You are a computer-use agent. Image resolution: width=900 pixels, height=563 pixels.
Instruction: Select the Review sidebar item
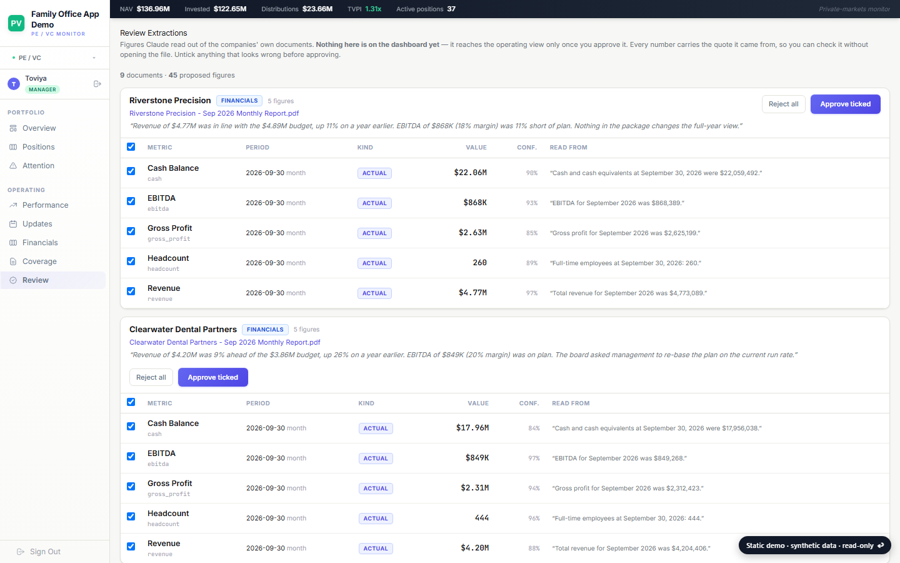click(53, 280)
